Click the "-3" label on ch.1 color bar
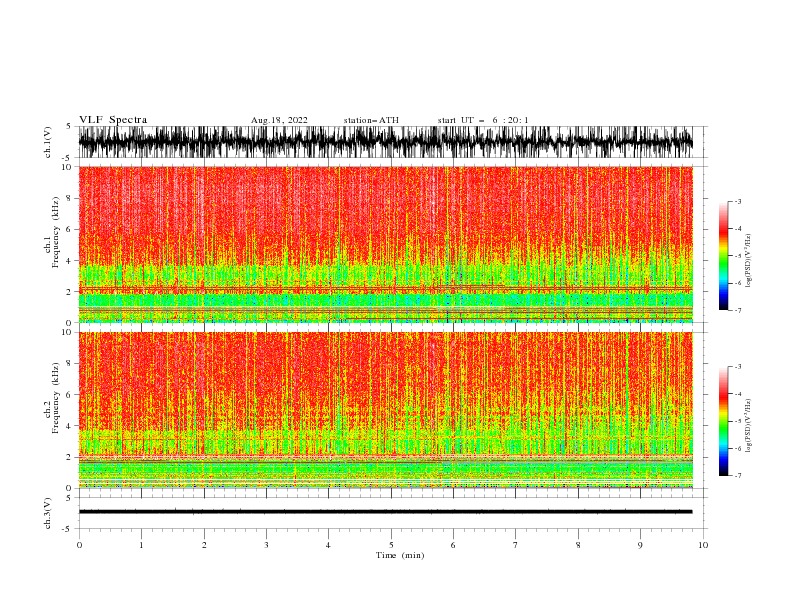Screen dimensions: 792x612 click(x=738, y=201)
